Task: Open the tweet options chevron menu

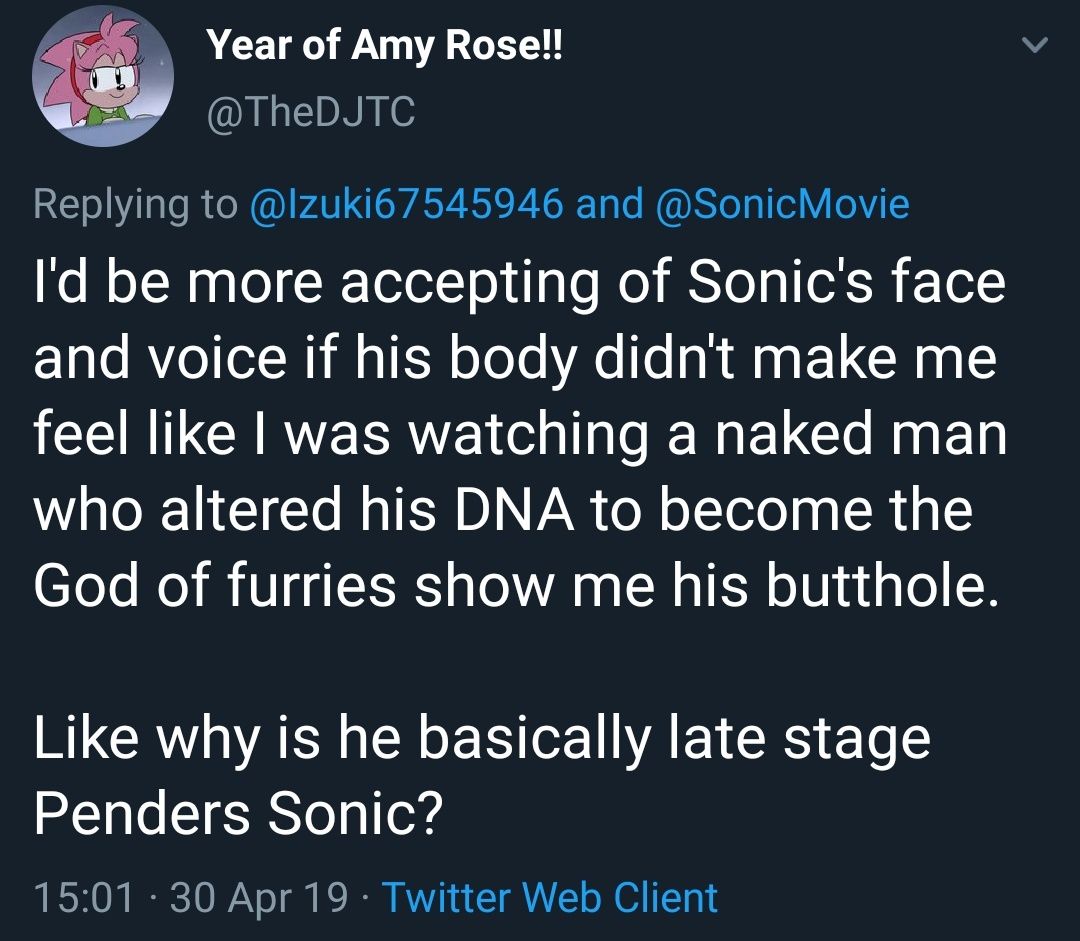Action: (x=1037, y=45)
